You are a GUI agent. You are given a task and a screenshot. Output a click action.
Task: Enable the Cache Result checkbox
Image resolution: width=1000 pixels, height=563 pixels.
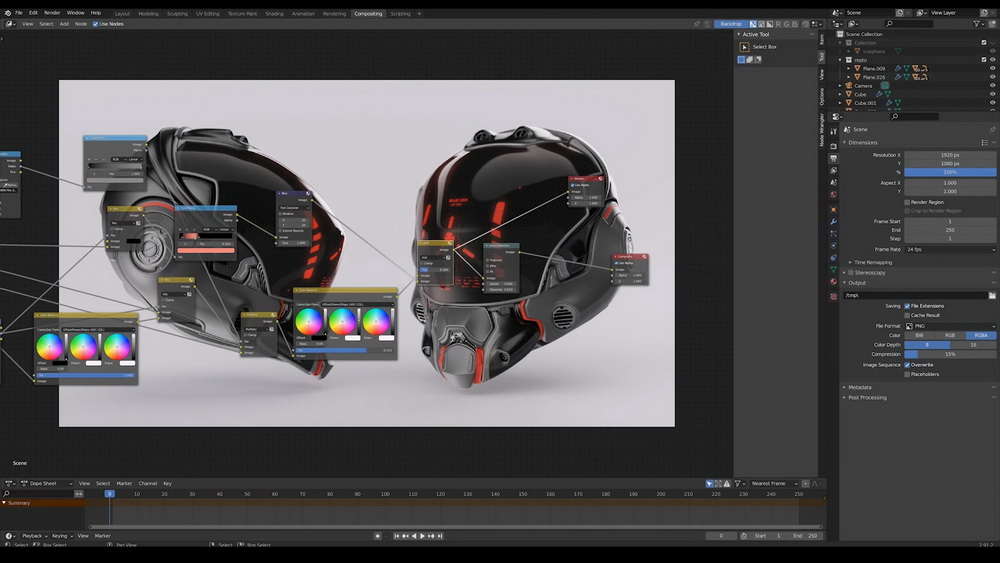907,315
